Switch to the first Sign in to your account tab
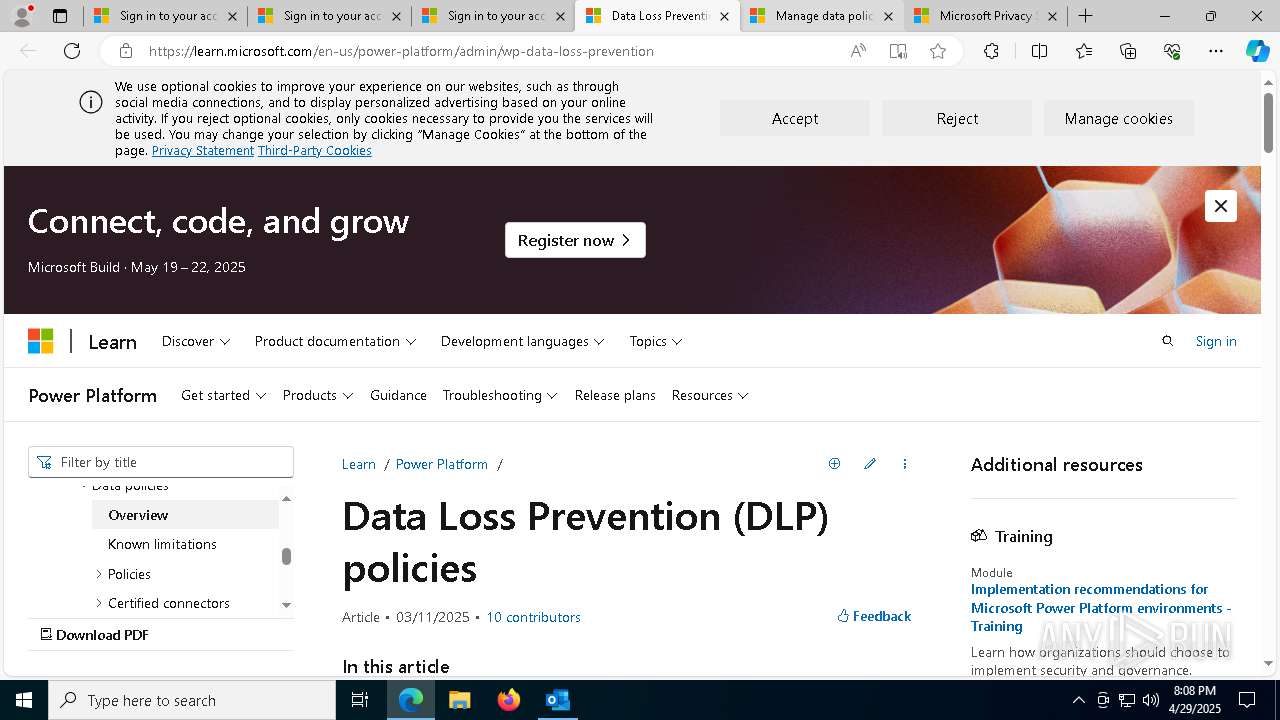Image resolution: width=1280 pixels, height=720 pixels. [x=165, y=16]
